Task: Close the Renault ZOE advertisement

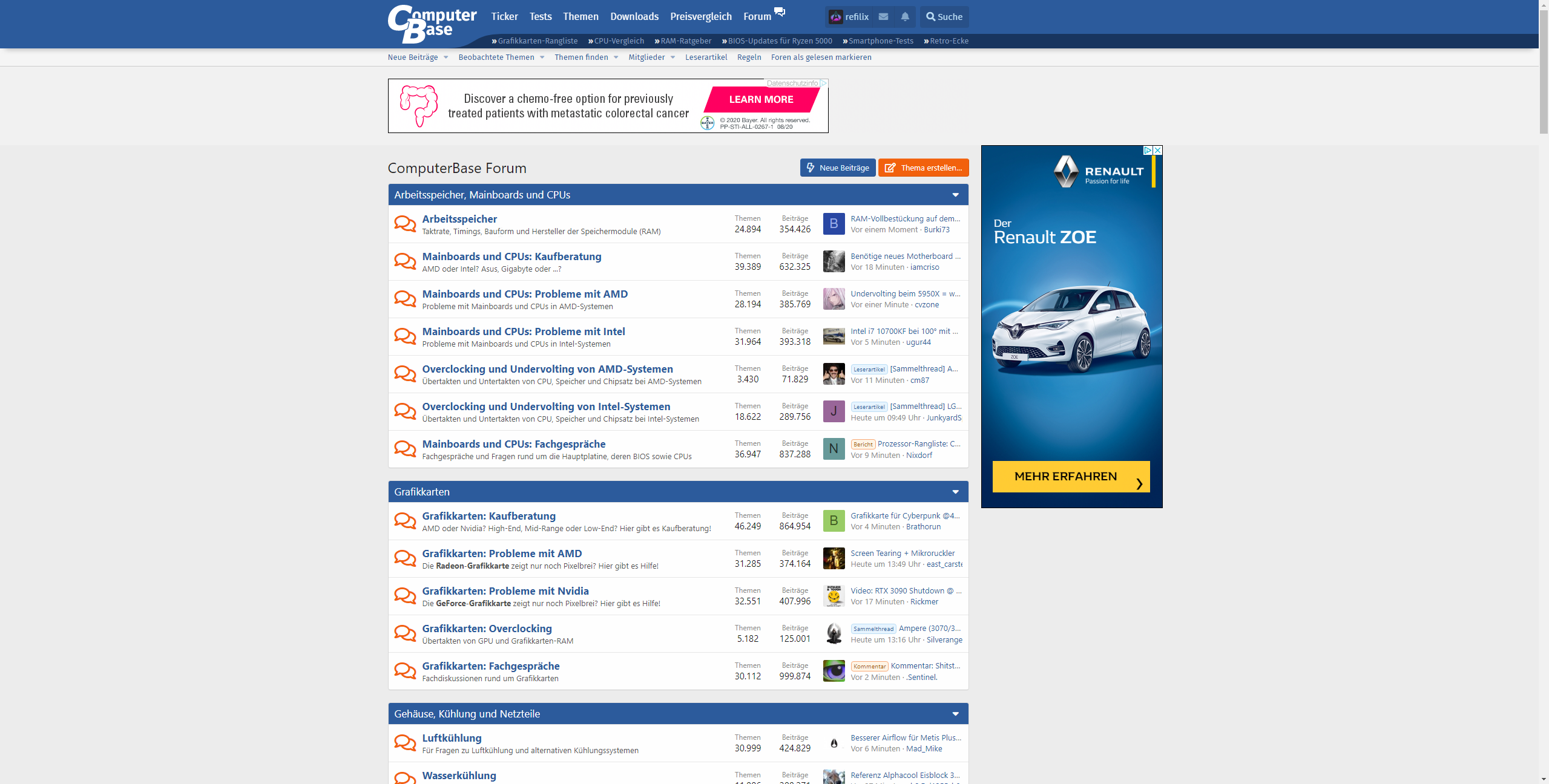Action: (1157, 150)
